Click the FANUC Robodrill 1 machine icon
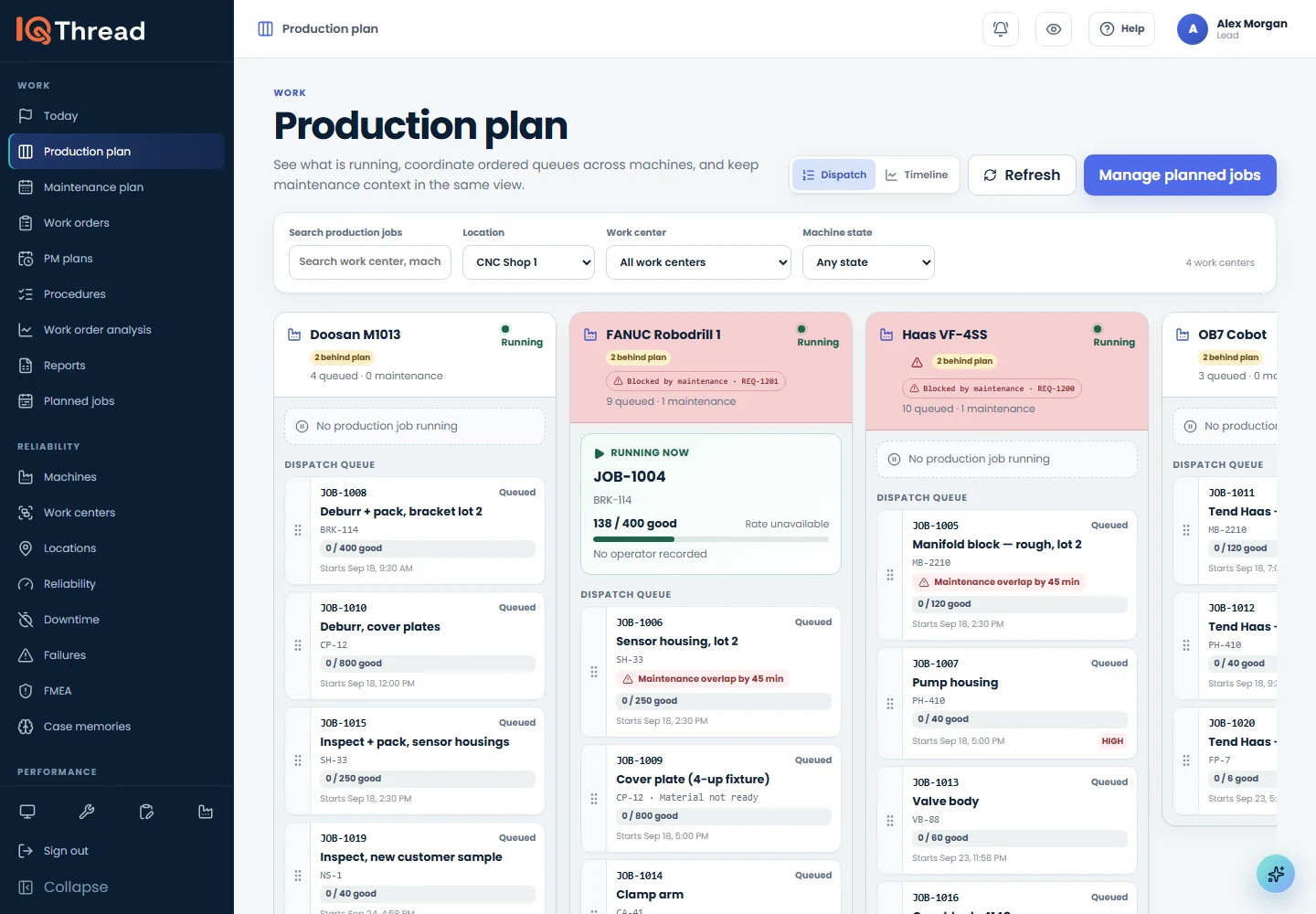1316x914 pixels. 590,335
